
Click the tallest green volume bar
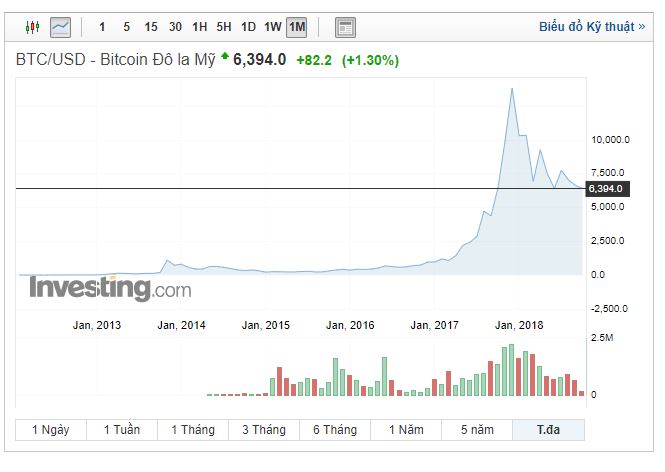pos(511,370)
